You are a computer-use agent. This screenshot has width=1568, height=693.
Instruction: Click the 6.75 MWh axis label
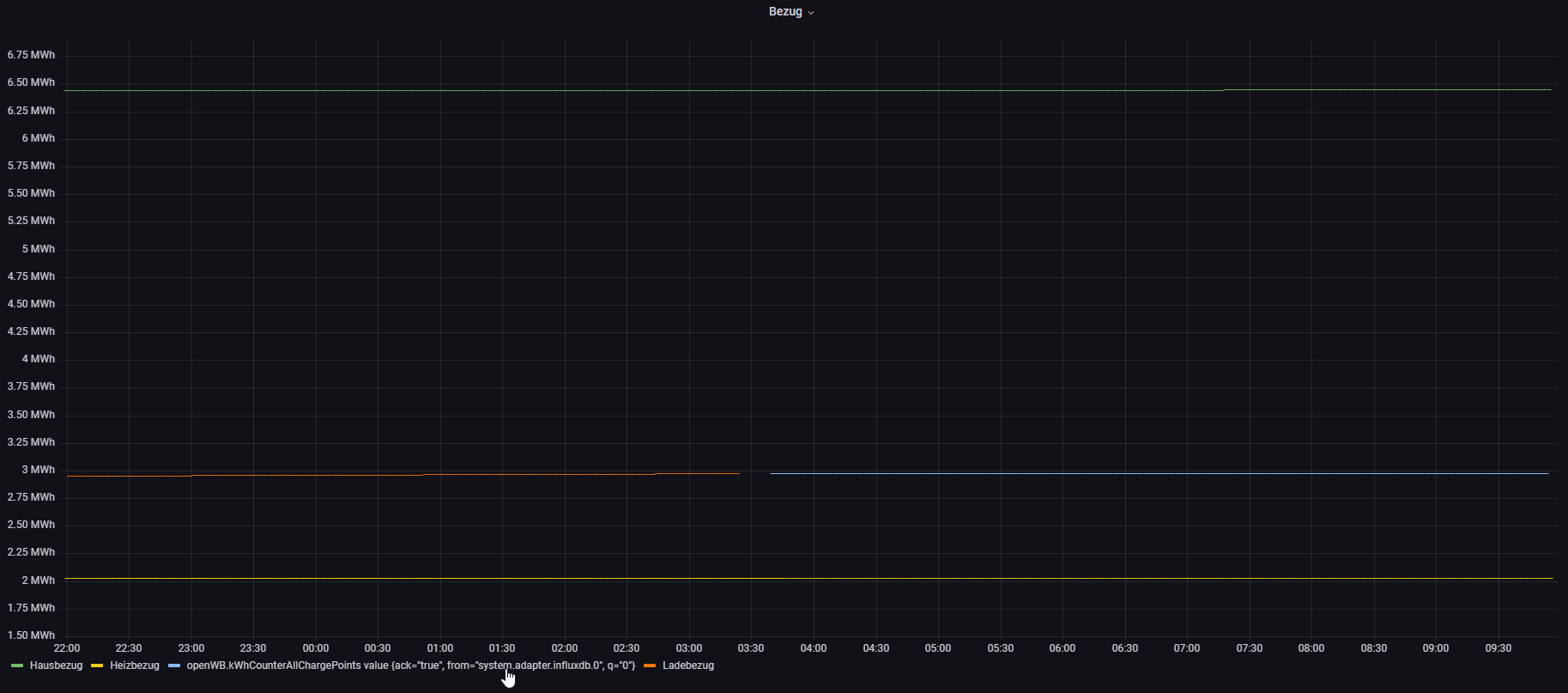[31, 55]
